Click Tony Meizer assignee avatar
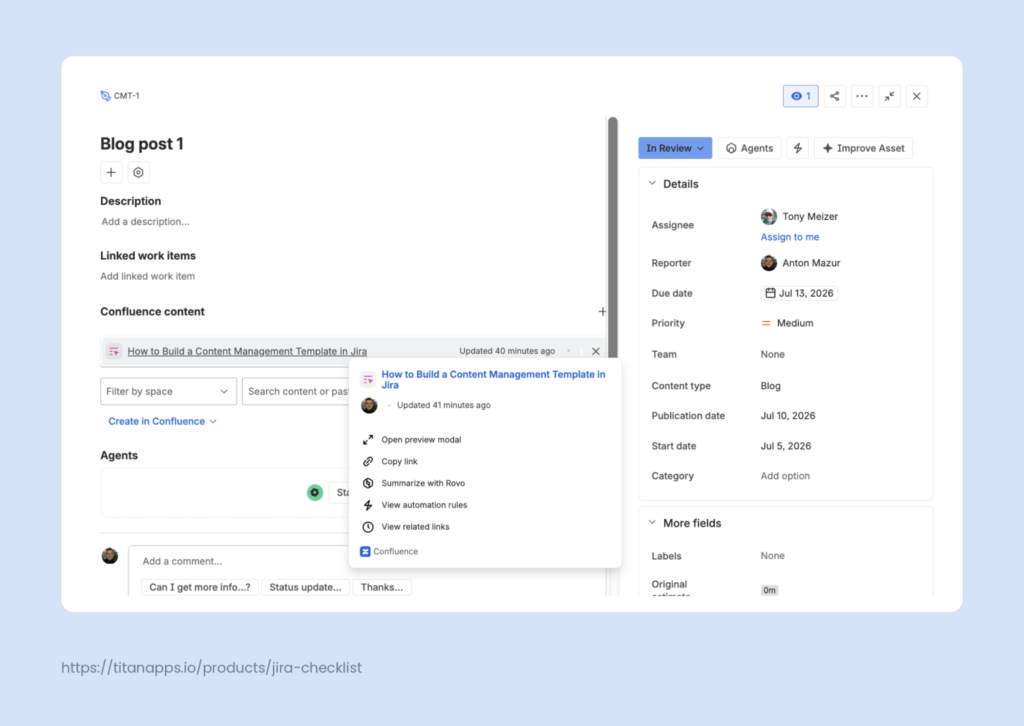 tap(769, 216)
